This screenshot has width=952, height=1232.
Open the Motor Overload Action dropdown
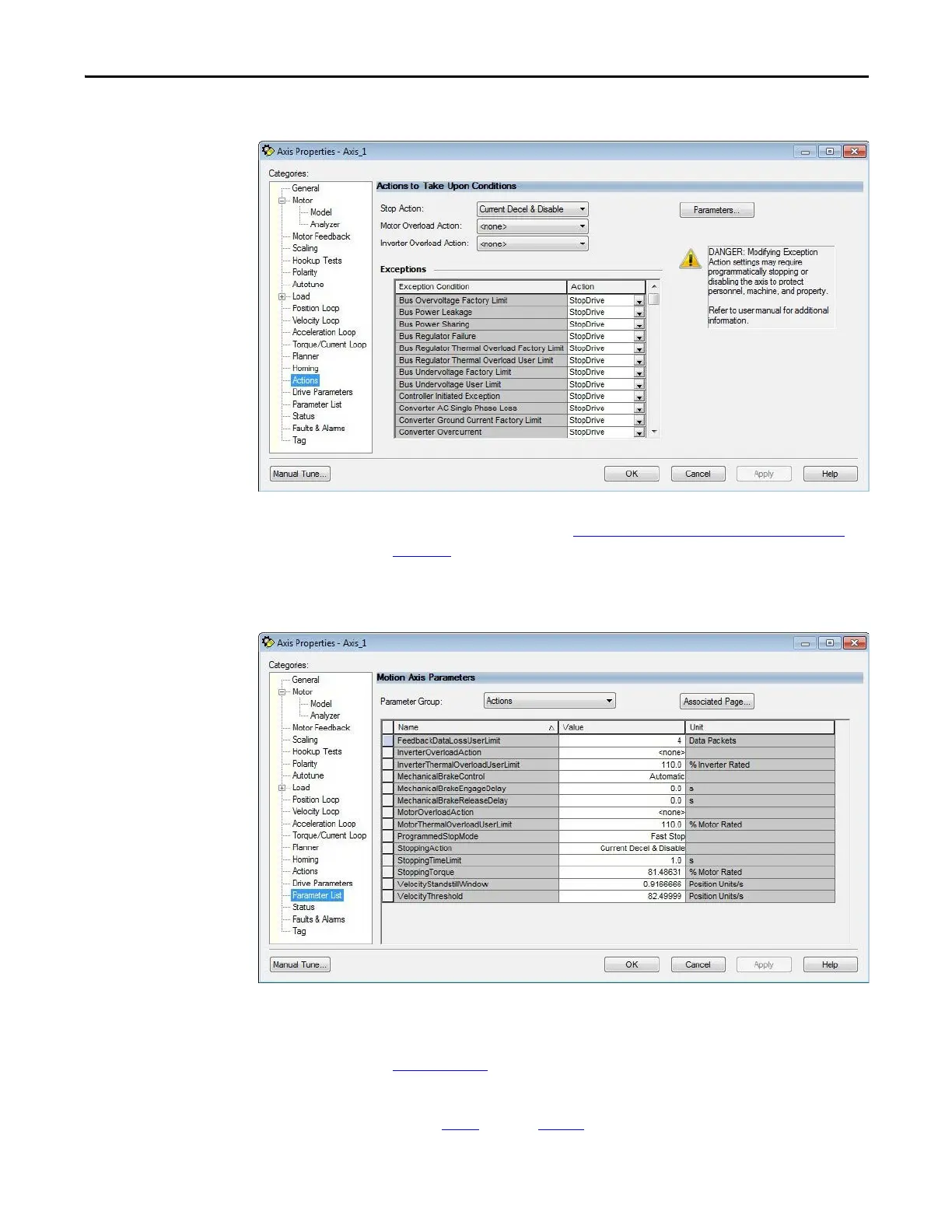point(533,226)
